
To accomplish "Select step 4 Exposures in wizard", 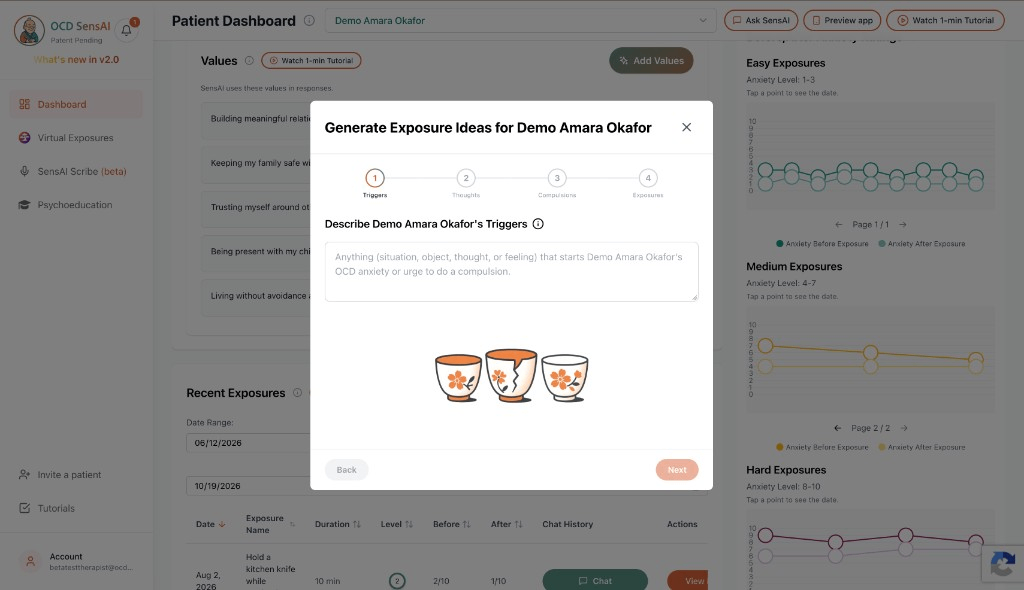I will pos(648,178).
